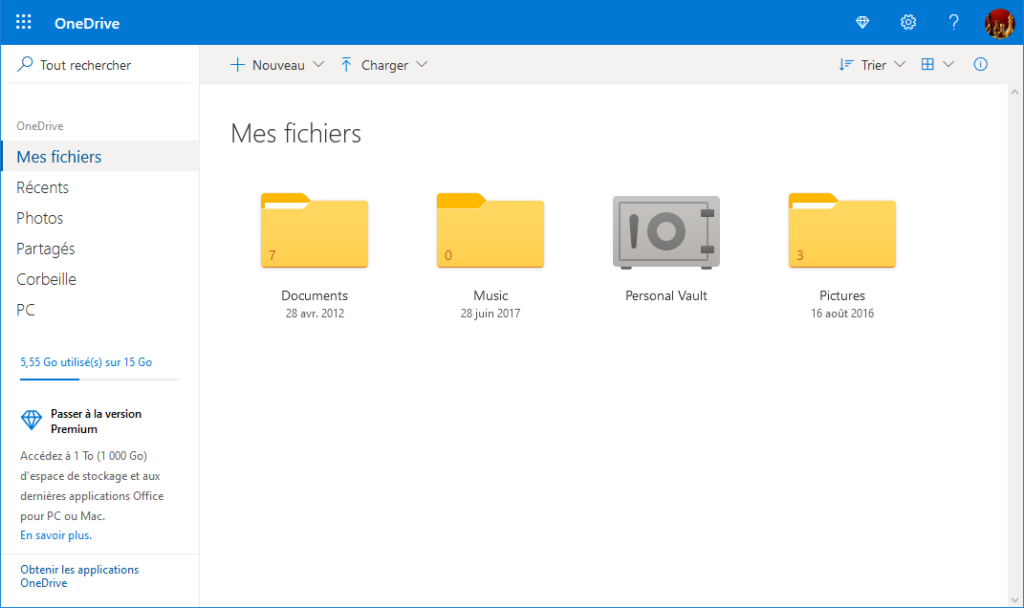Click the date 28 avr. 2012
Image resolution: width=1024 pixels, height=608 pixels.
click(x=315, y=313)
